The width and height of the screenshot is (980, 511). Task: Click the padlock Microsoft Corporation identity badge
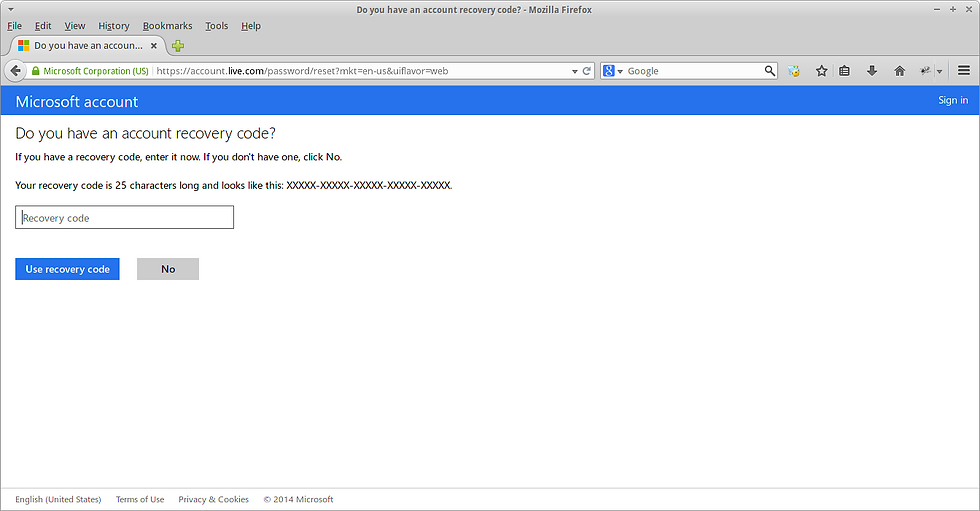[x=90, y=71]
